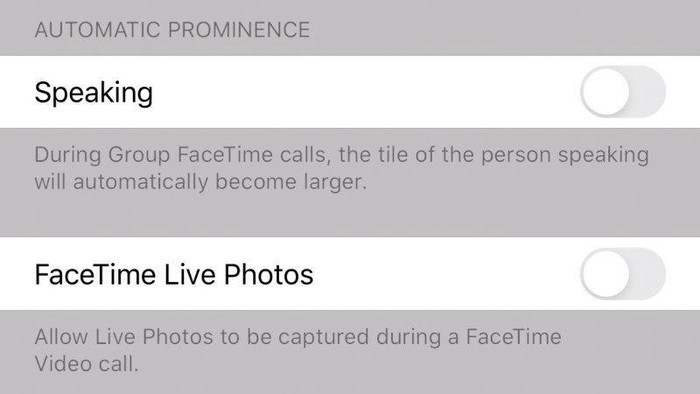Click "will automatically become larger" footer line
Image resolution: width=700 pixels, height=394 pixels.
pyautogui.click(x=201, y=182)
